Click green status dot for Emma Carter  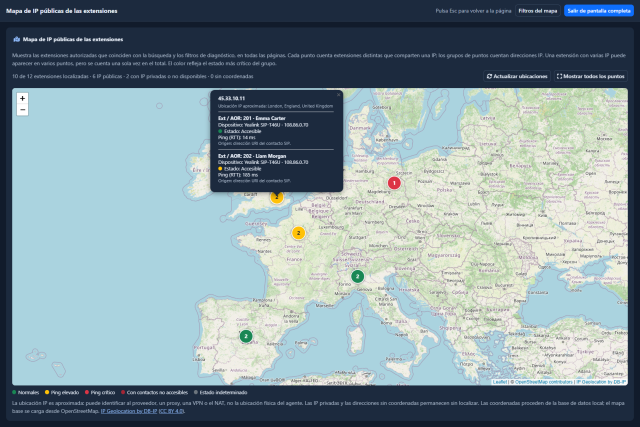tap(220, 131)
